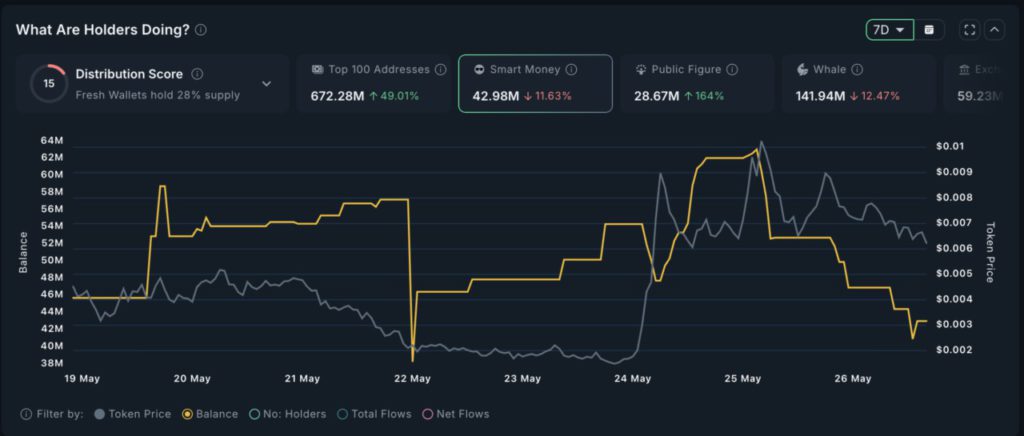Open the calendar date picker icon
The height and width of the screenshot is (436, 1024).
point(929,30)
